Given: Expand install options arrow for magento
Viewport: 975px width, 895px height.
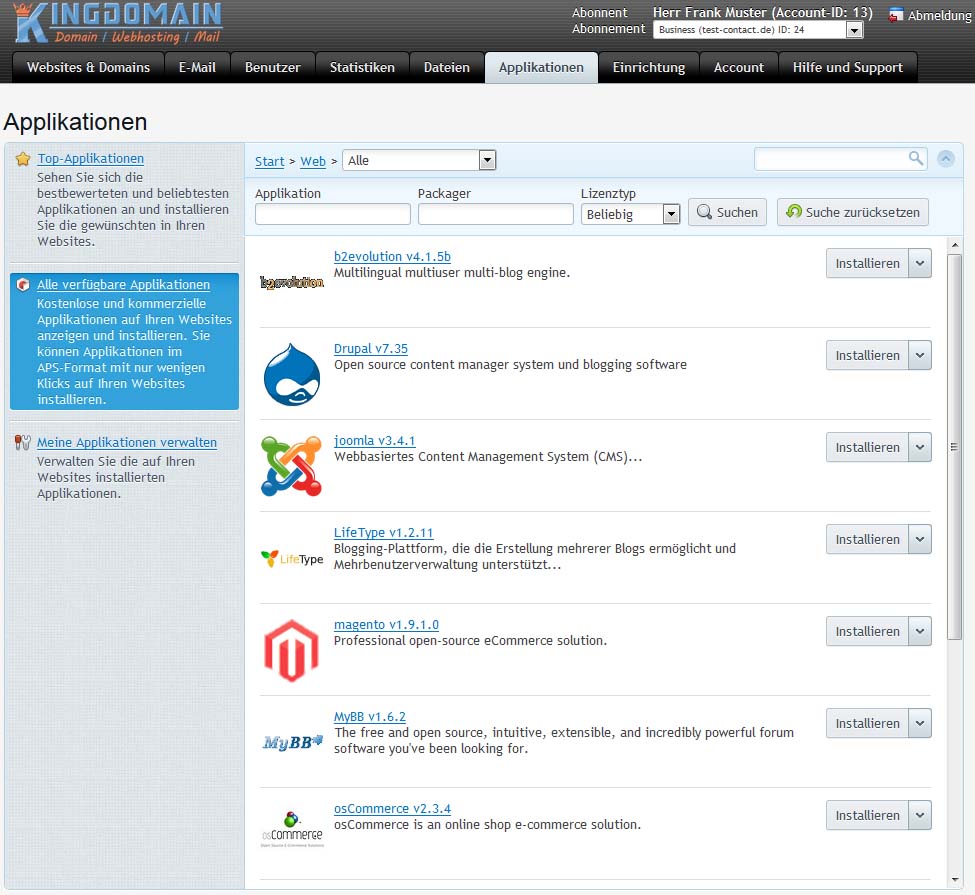Looking at the screenshot, I should coord(920,631).
